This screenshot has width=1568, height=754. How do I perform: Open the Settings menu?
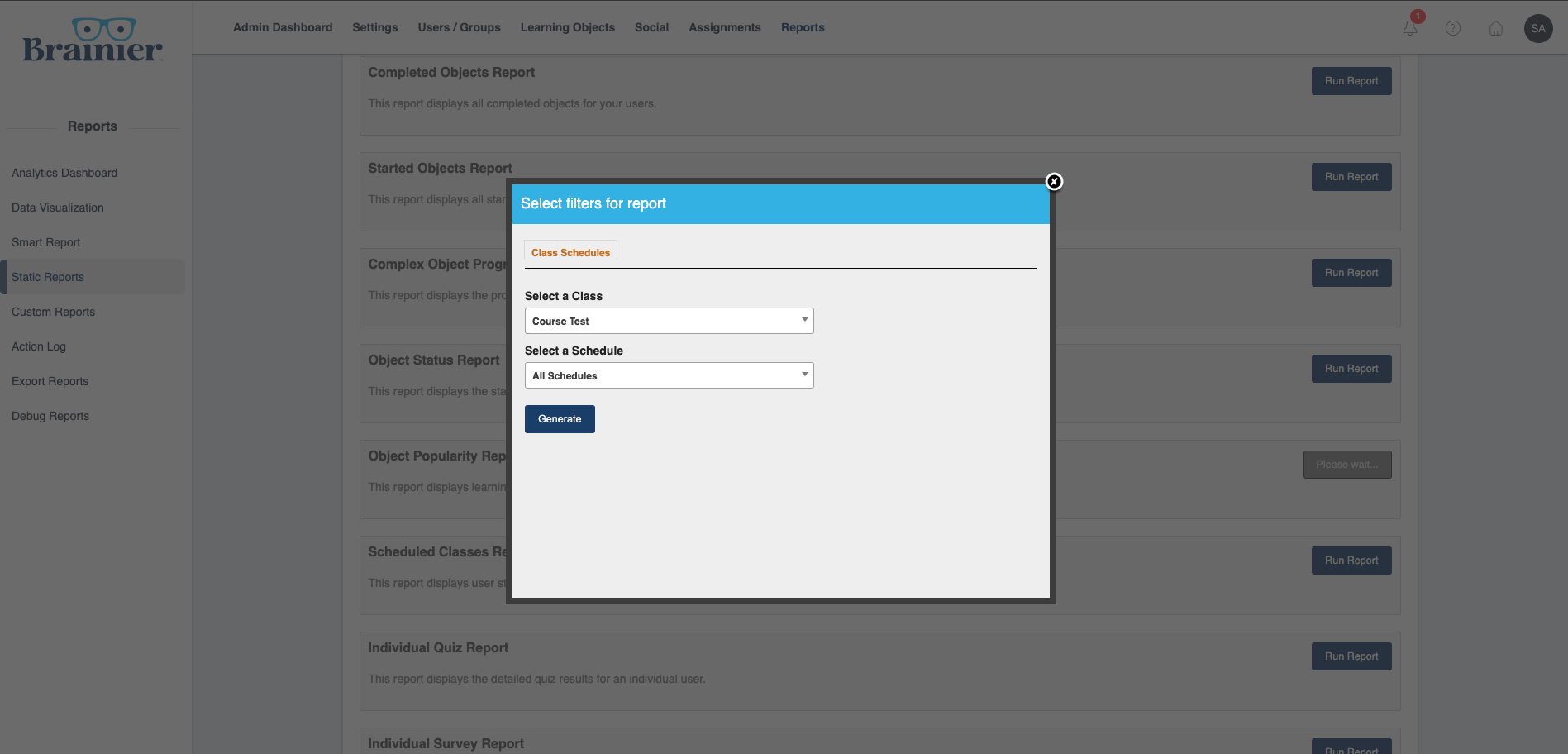click(375, 27)
